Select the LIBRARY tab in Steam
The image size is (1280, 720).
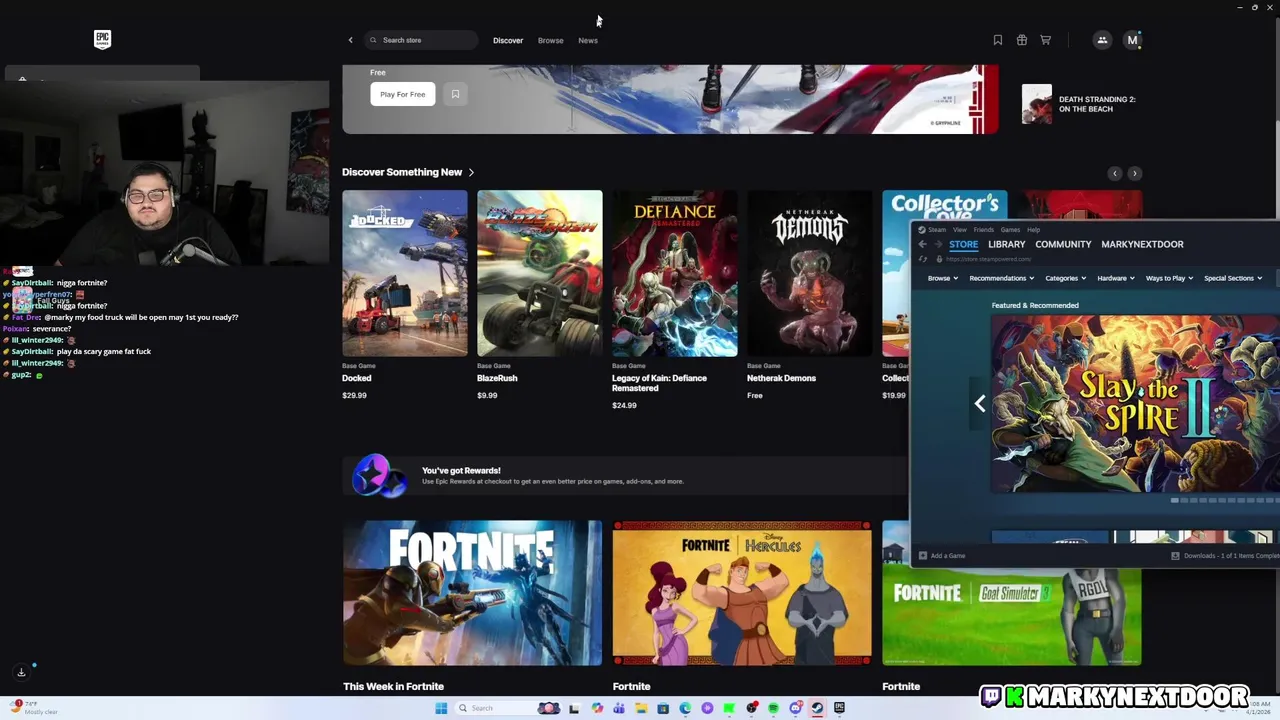[x=1007, y=244]
